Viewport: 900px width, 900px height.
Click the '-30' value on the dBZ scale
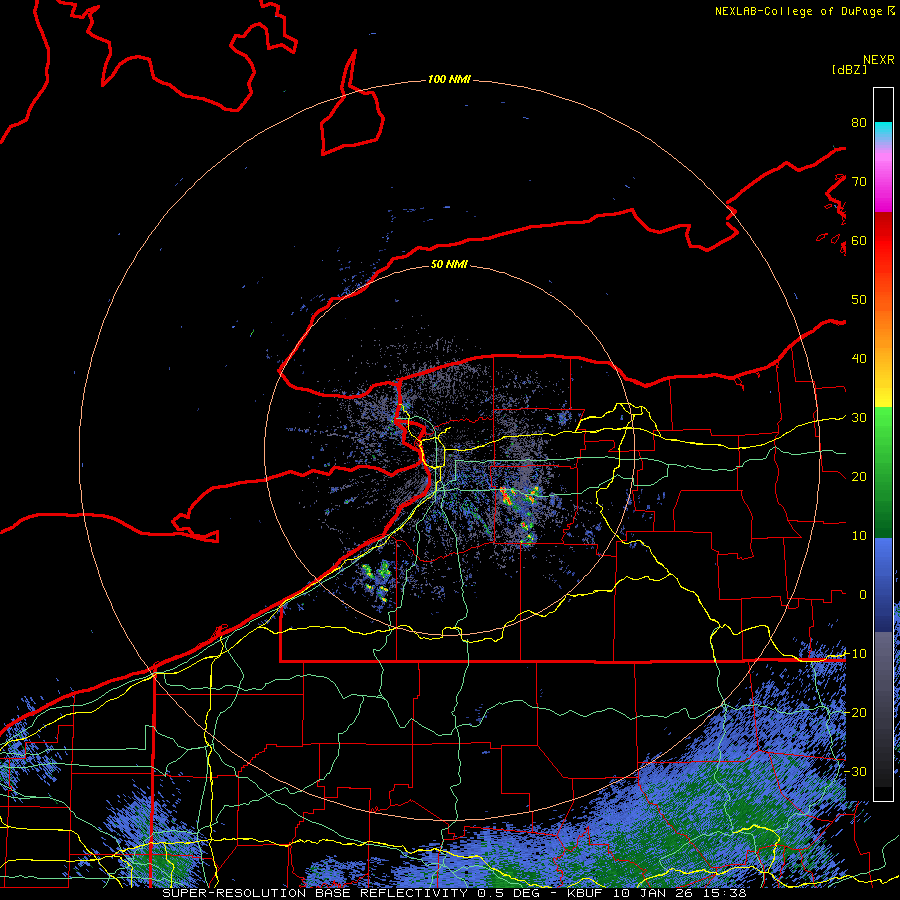[855, 772]
